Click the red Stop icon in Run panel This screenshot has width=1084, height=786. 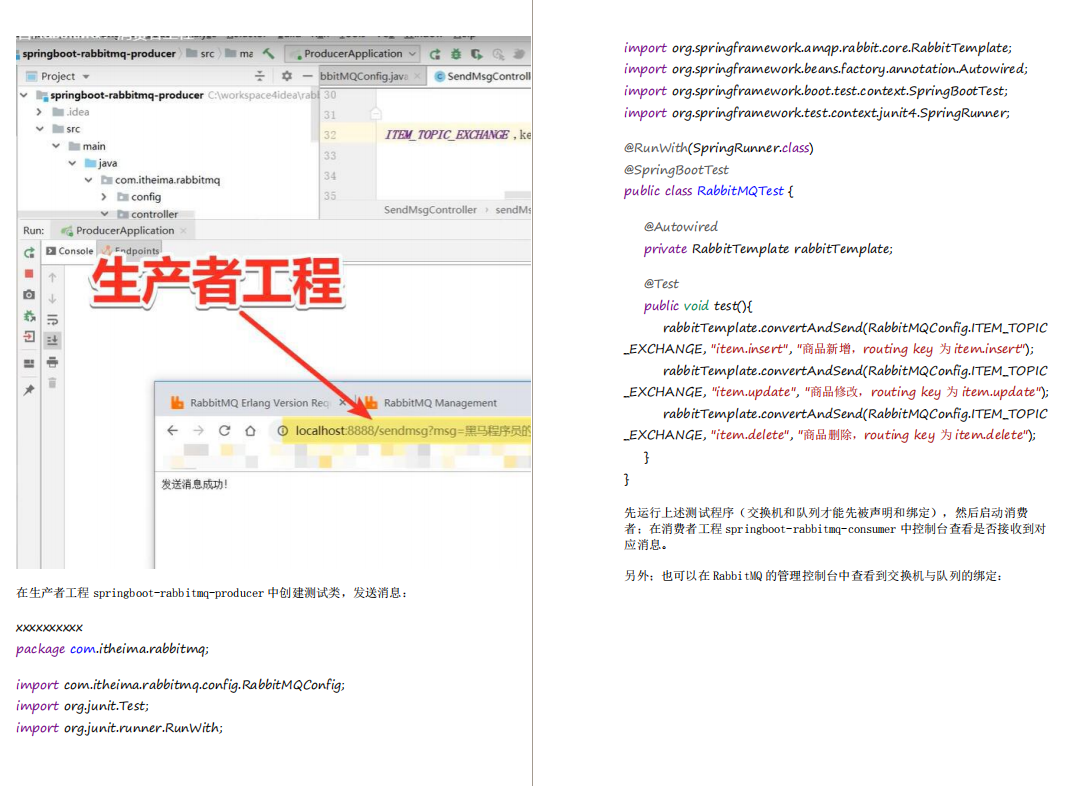tap(29, 274)
